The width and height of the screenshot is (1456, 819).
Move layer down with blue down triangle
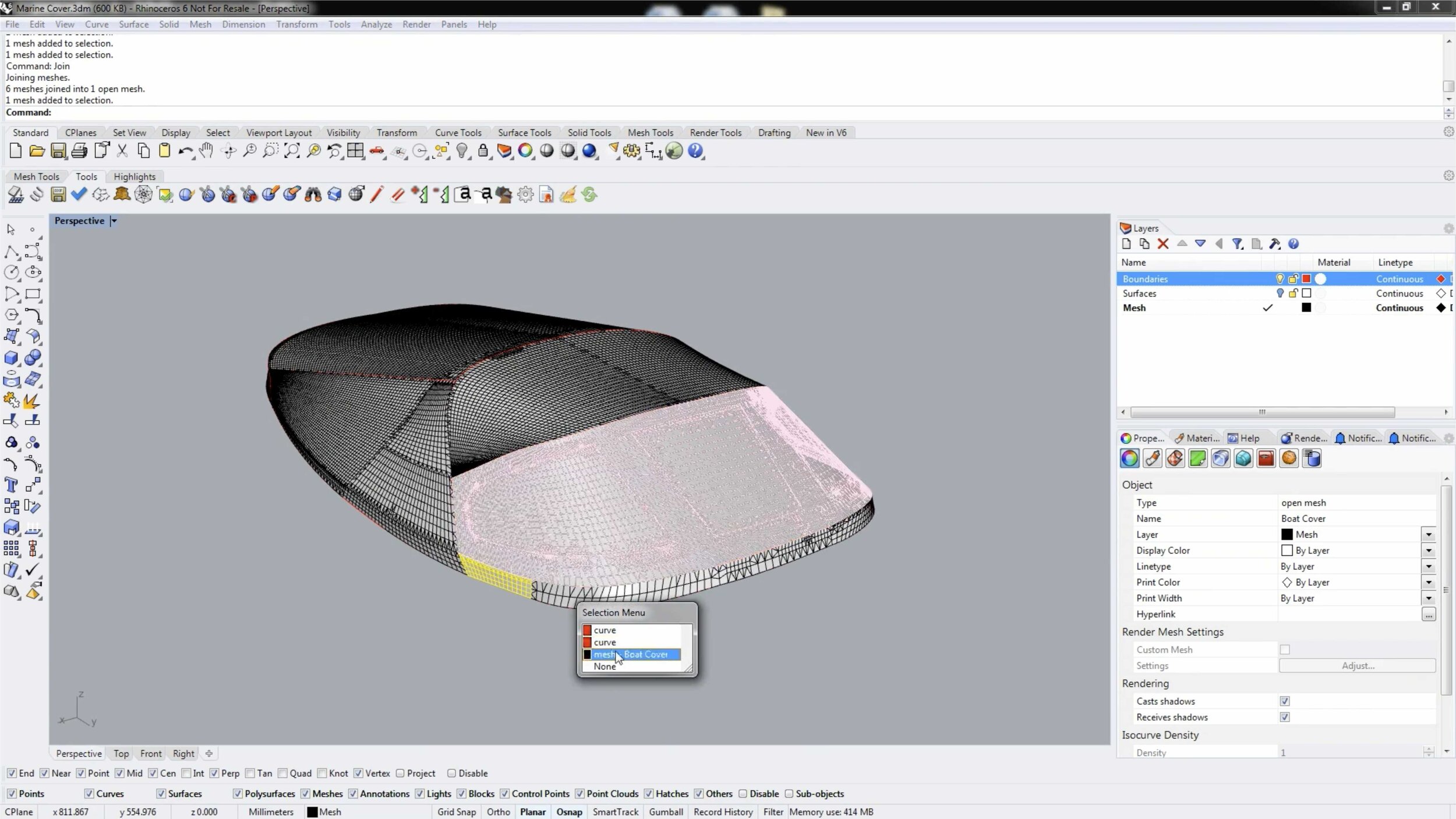pos(1200,243)
